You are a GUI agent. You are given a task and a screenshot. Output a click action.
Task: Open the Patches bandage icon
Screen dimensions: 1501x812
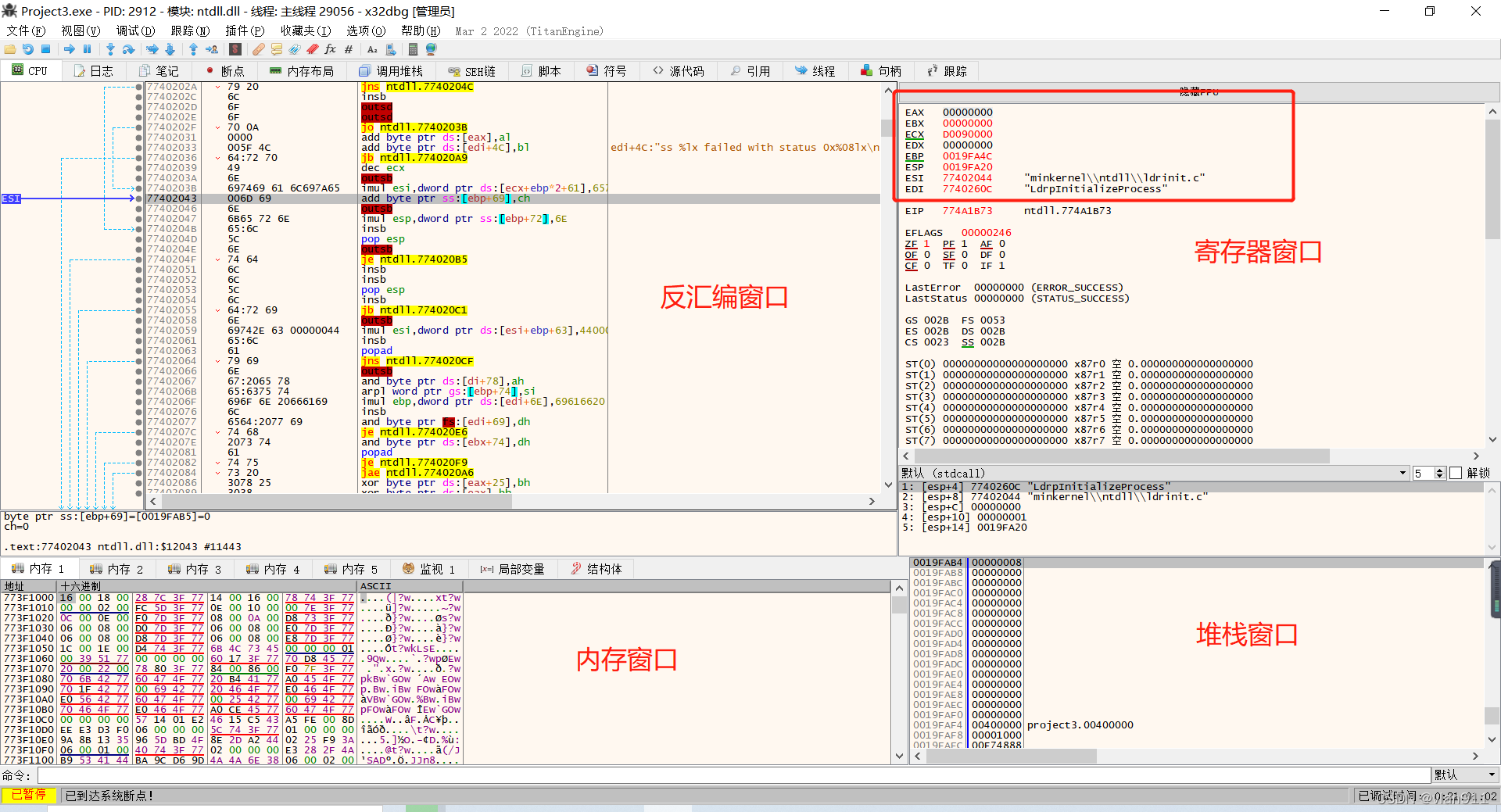click(258, 49)
